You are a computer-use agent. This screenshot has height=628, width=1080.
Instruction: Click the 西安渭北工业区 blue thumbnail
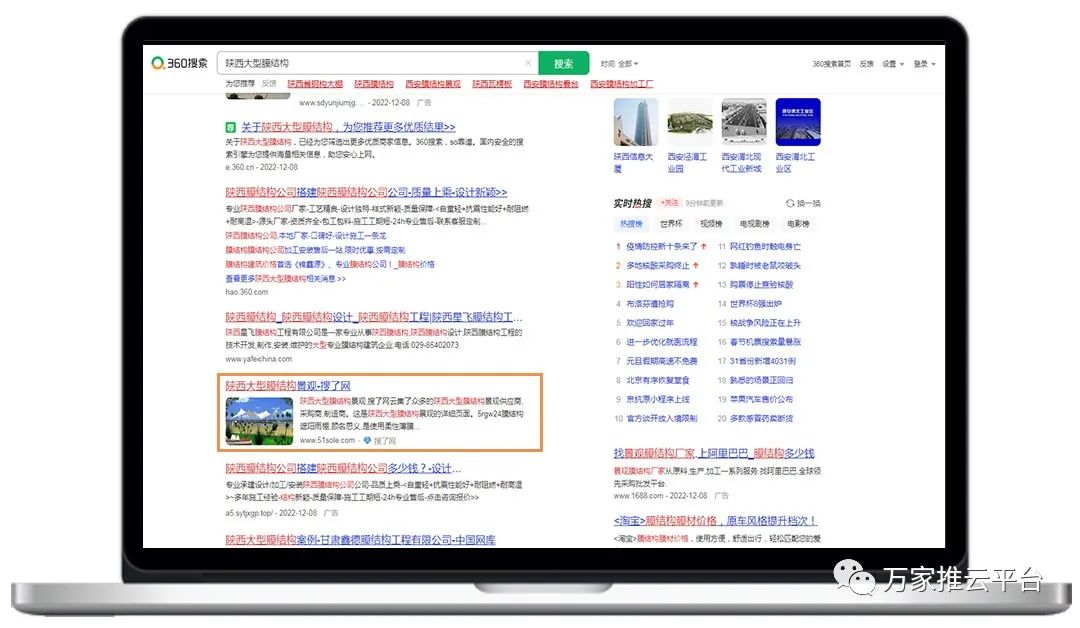[797, 122]
